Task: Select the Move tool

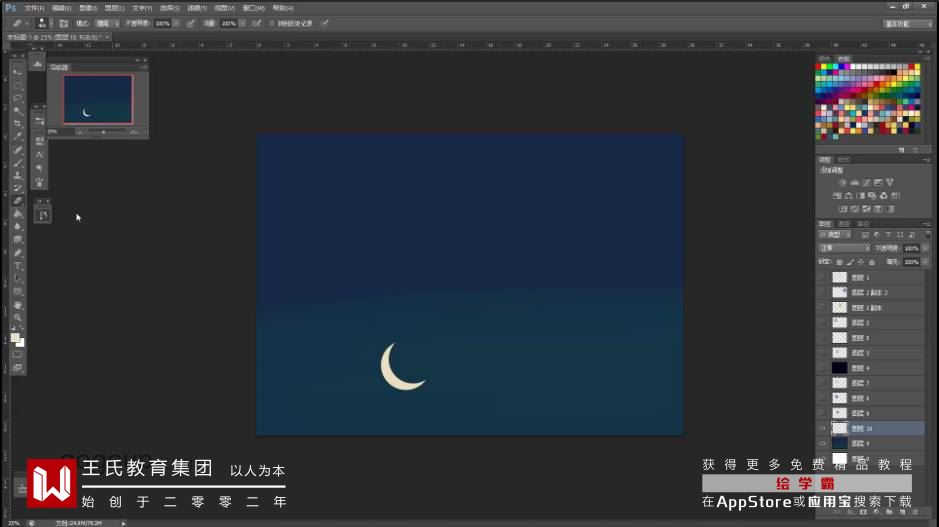Action: coord(18,72)
